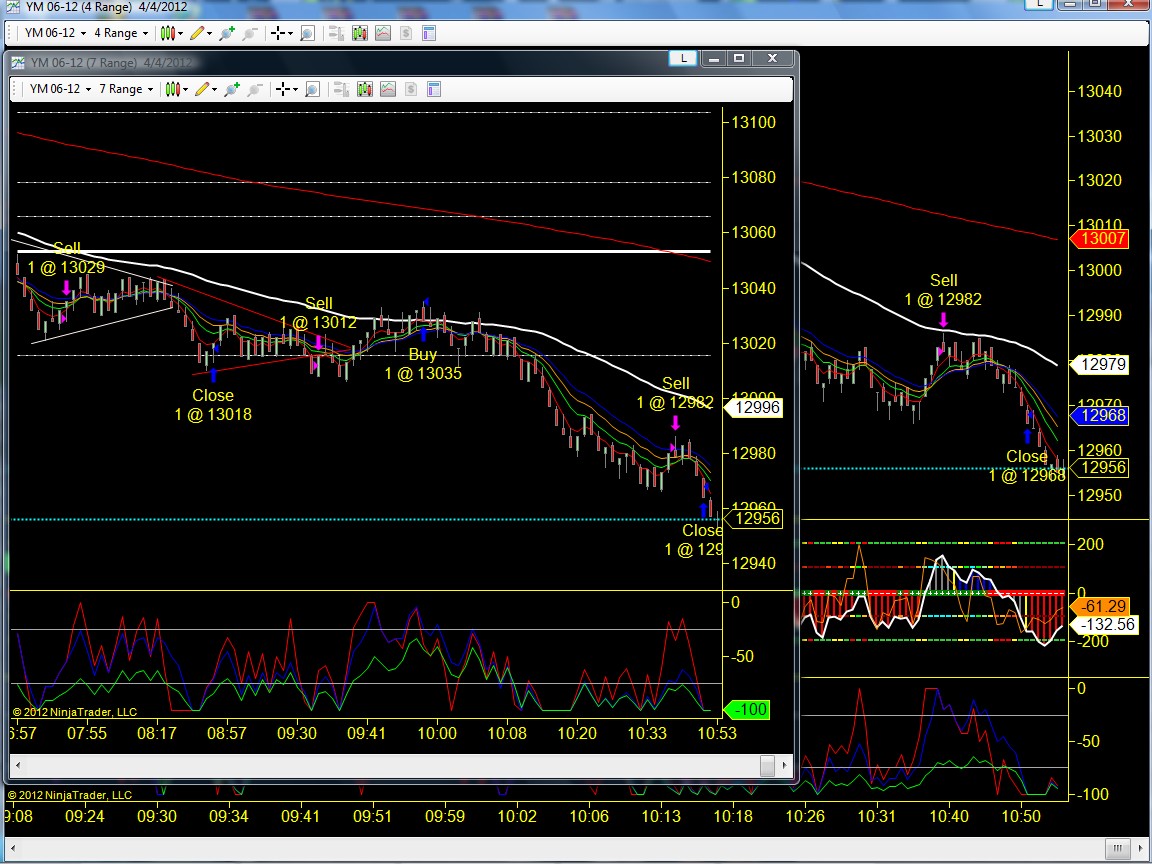Click the 'Buy 1 @ 13035' trade label
The width and height of the screenshot is (1152, 864).
tap(423, 364)
